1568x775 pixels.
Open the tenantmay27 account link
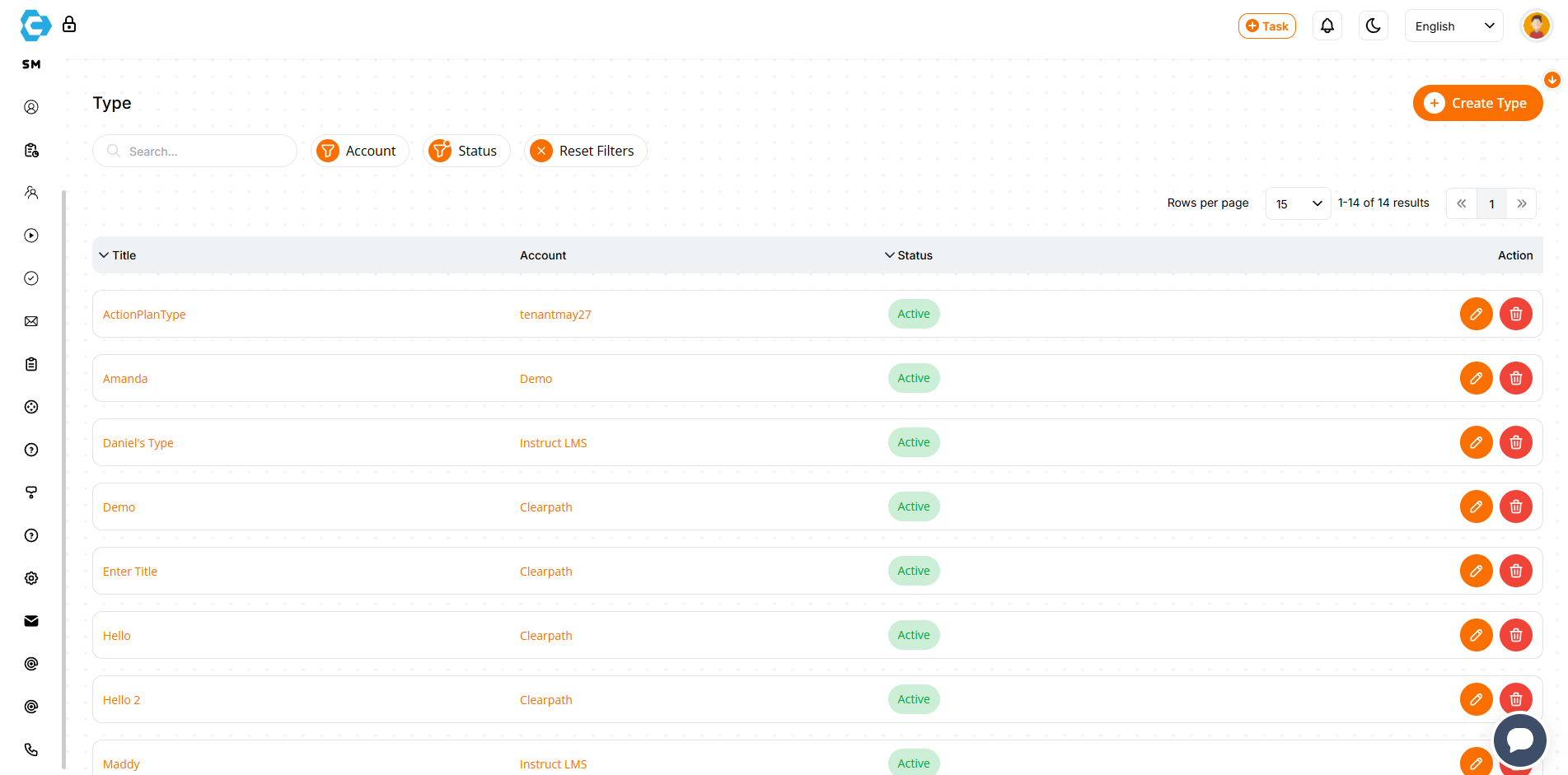(x=555, y=315)
